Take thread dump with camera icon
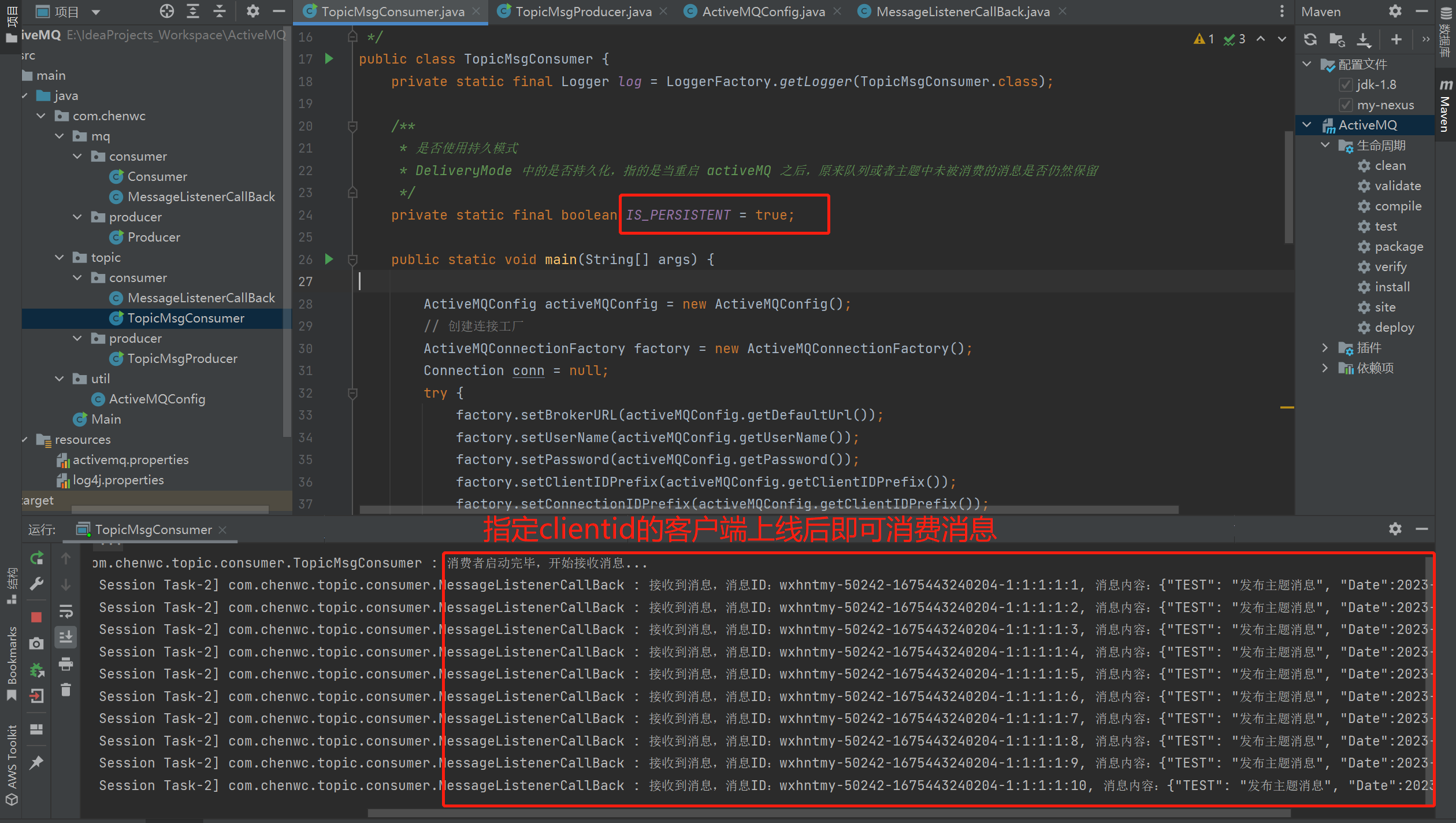The image size is (1456, 823). click(x=36, y=643)
